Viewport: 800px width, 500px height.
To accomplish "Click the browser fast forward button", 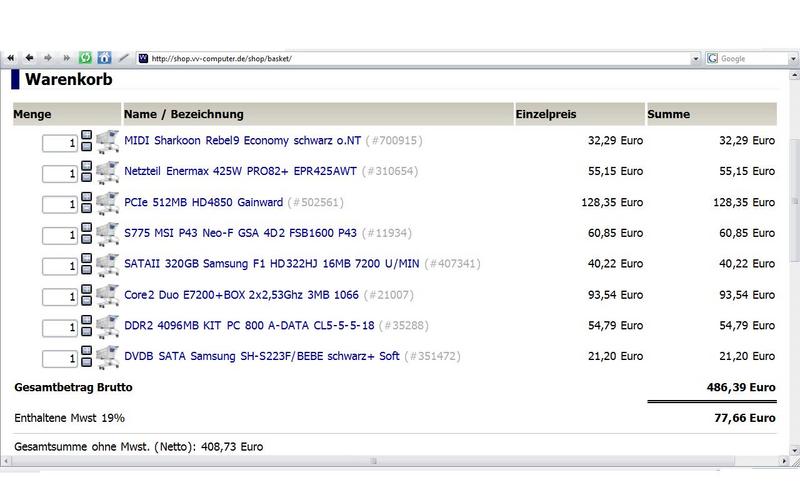I will [x=66, y=58].
